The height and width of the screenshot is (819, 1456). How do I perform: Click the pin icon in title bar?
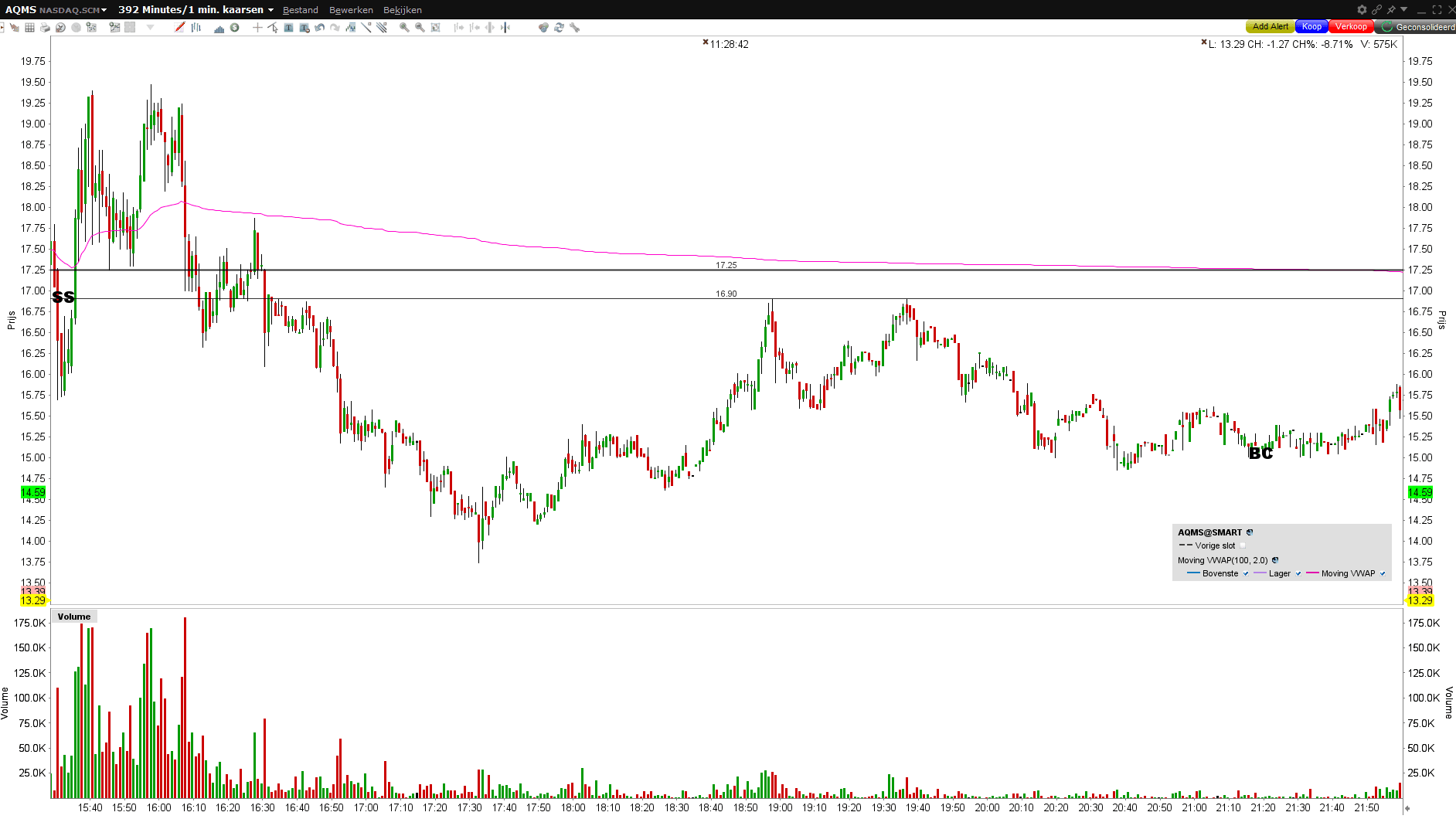tap(1391, 10)
